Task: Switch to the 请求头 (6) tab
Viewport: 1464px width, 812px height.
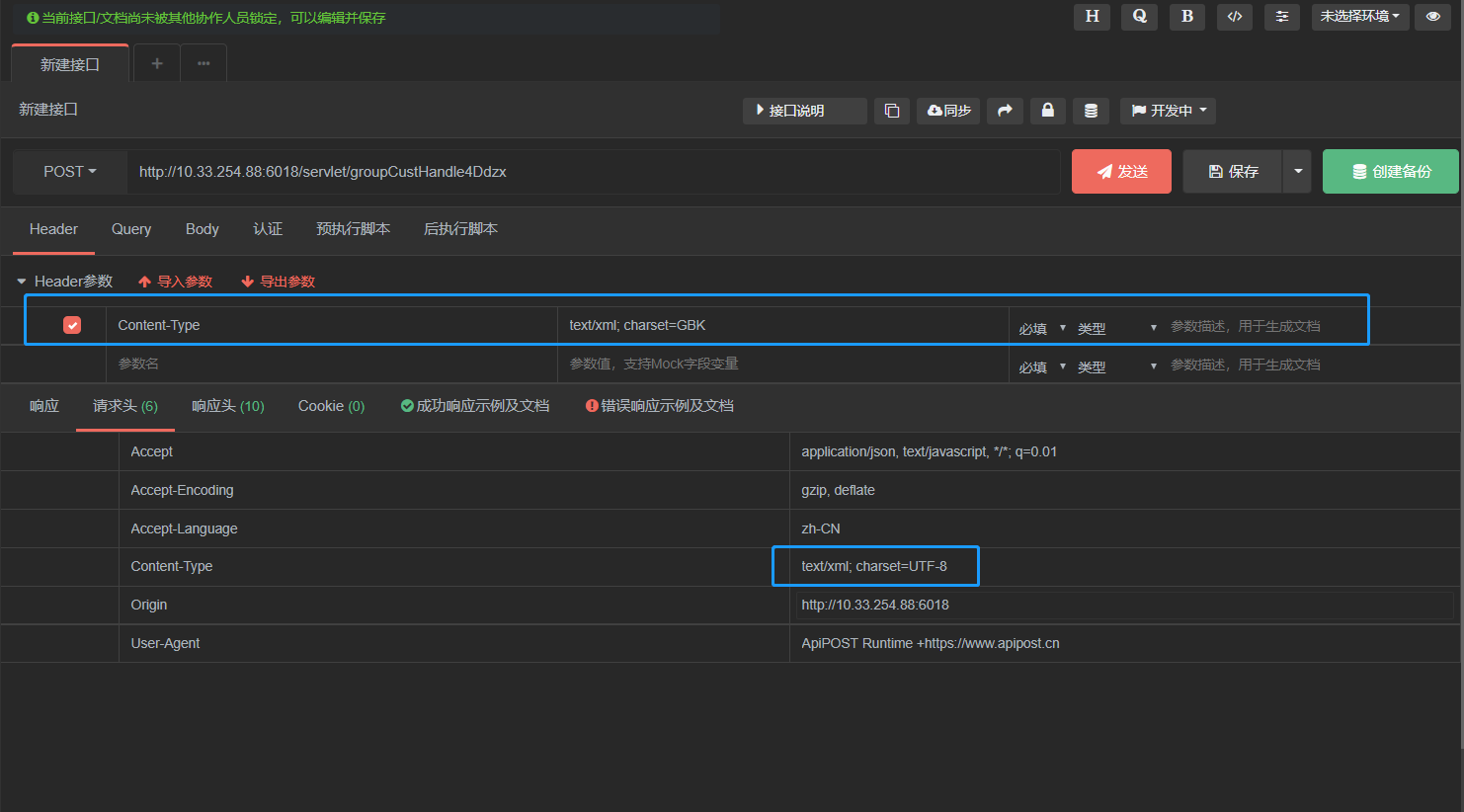Action: pos(125,406)
